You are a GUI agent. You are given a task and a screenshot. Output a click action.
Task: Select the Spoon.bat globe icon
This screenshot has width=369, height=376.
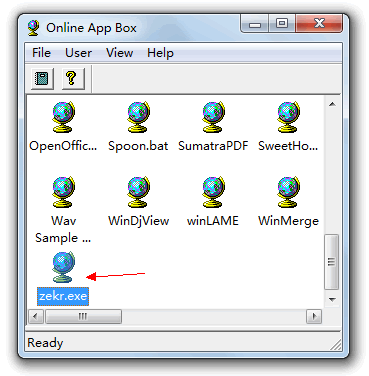[138, 117]
